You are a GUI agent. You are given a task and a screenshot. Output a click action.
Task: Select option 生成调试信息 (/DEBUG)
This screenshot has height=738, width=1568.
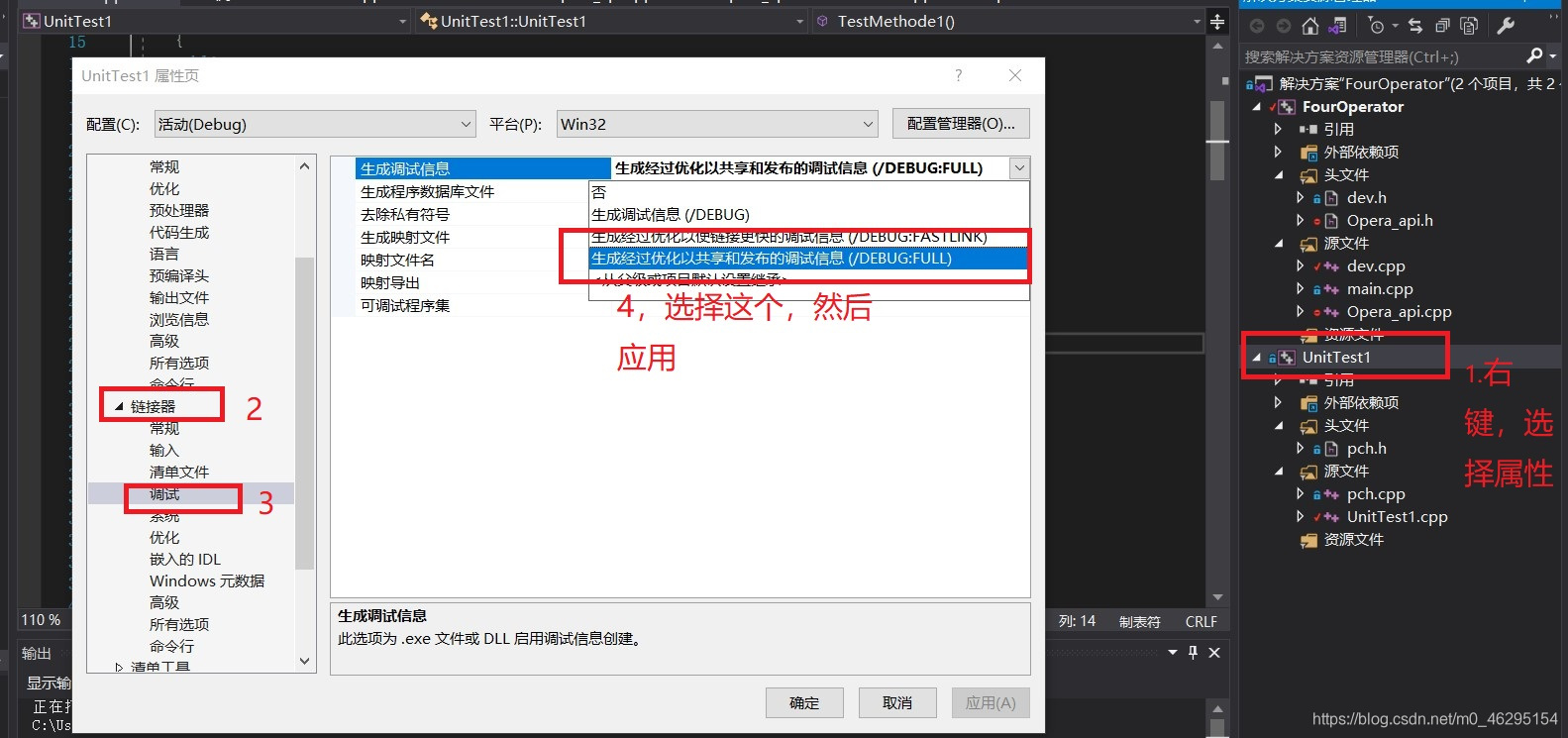click(809, 215)
